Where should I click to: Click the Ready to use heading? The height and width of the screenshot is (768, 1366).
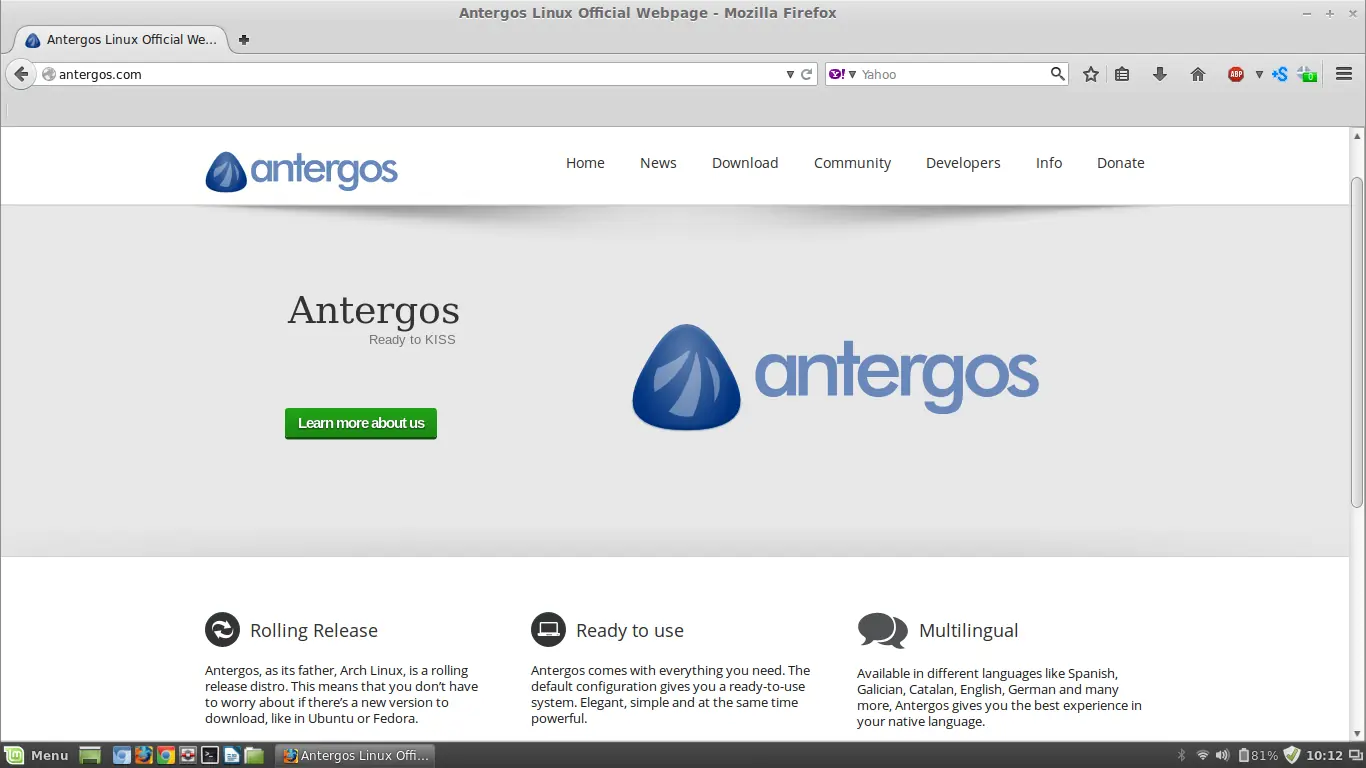click(x=630, y=631)
